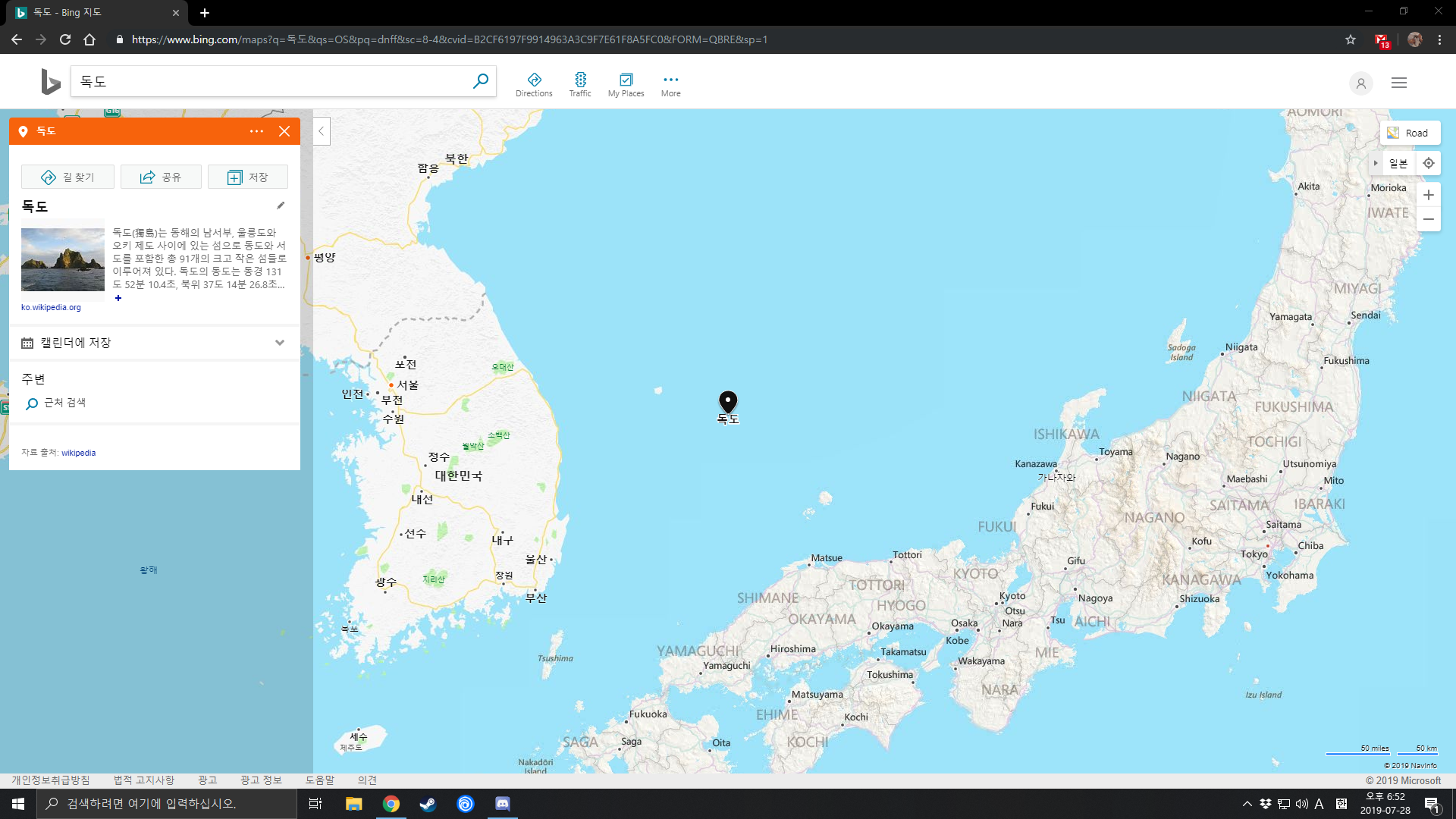Click the pencil edit icon
The height and width of the screenshot is (819, 1456).
281,206
